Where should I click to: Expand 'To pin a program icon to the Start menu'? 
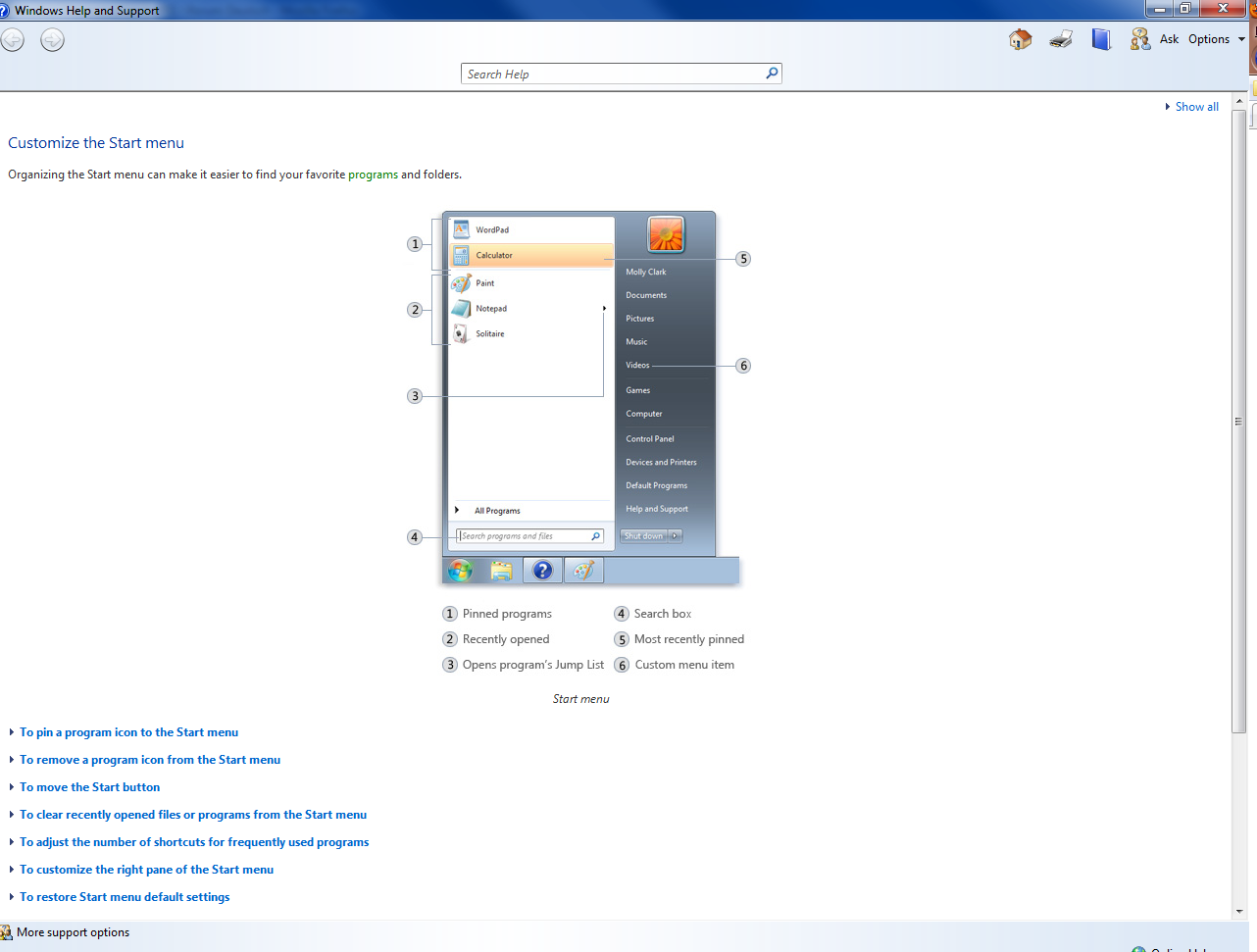(x=128, y=732)
